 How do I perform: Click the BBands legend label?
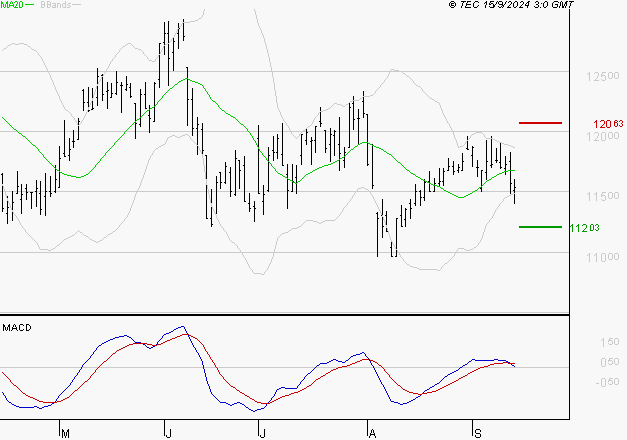[x=56, y=5]
